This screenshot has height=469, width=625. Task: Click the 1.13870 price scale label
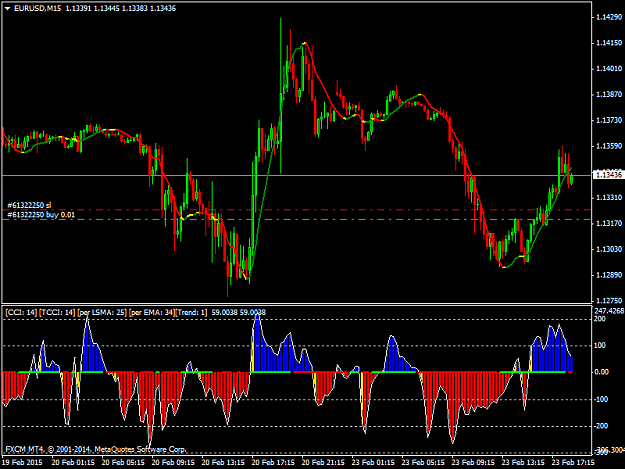click(609, 94)
